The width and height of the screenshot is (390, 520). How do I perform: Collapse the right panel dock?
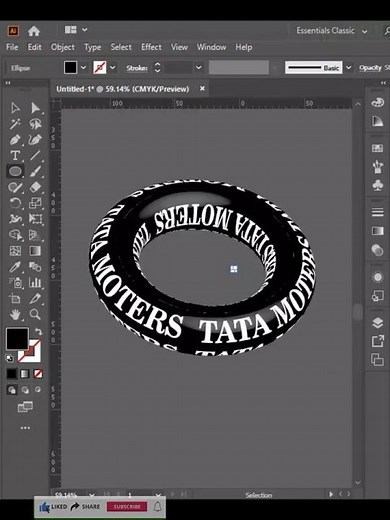pyautogui.click(x=383, y=83)
